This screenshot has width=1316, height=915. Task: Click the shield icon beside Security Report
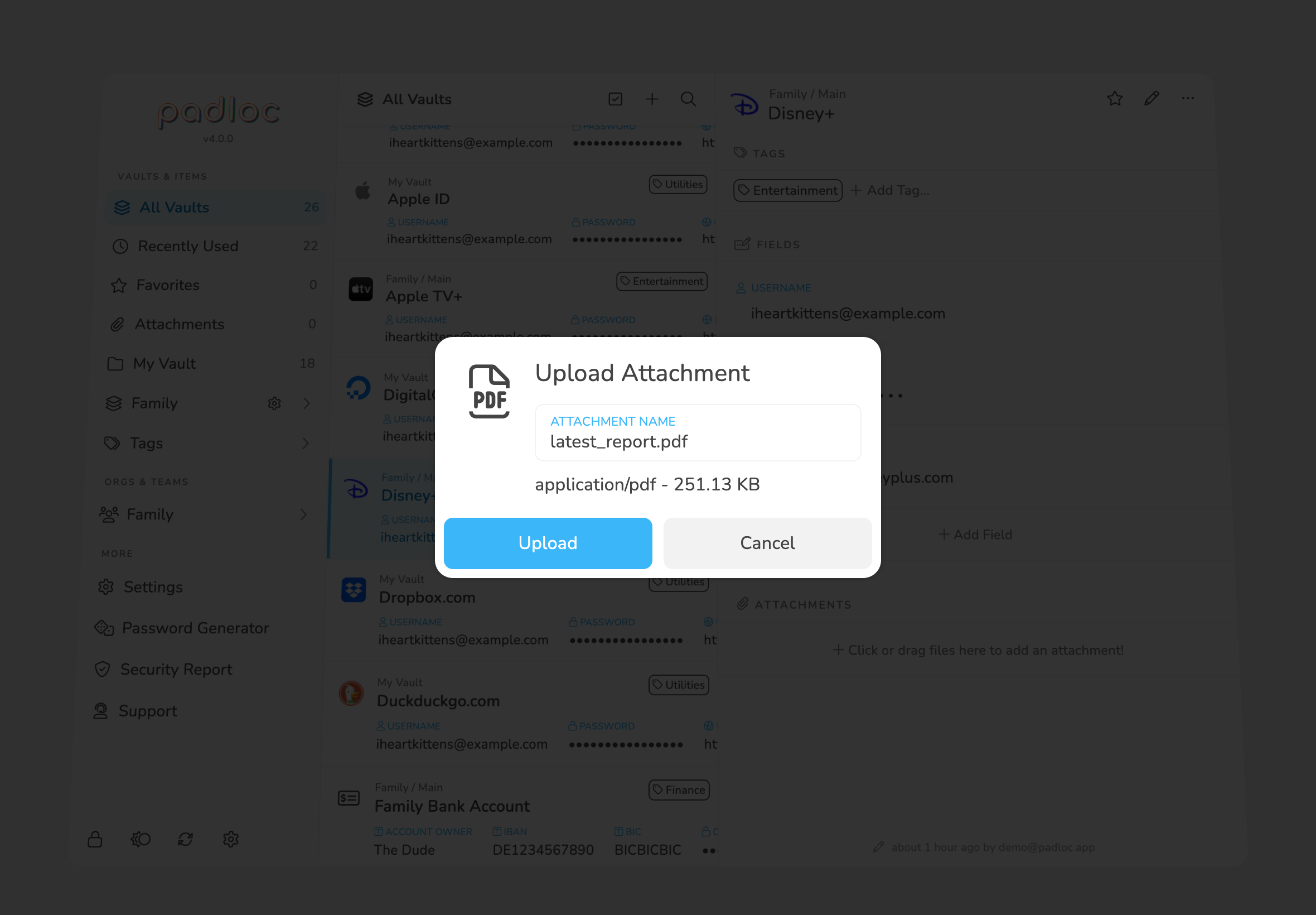pyautogui.click(x=103, y=669)
